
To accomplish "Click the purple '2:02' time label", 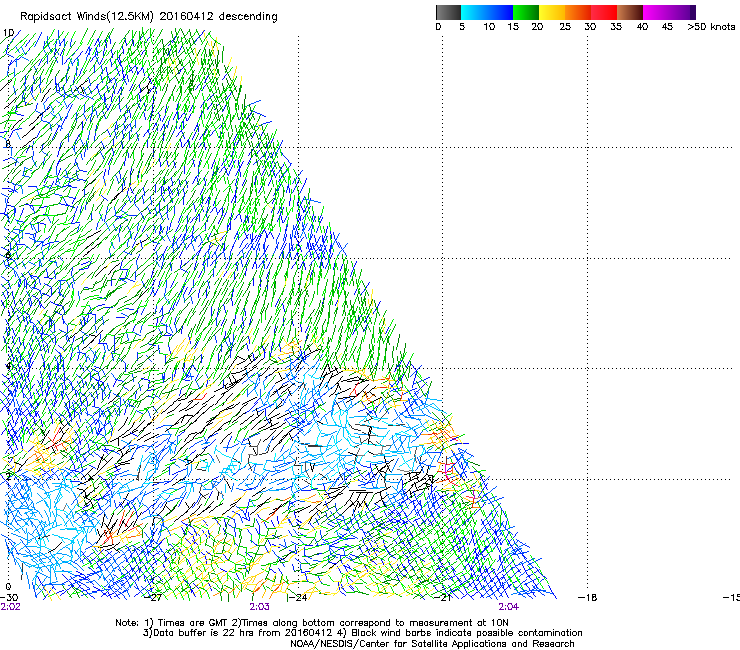I will click(10, 607).
